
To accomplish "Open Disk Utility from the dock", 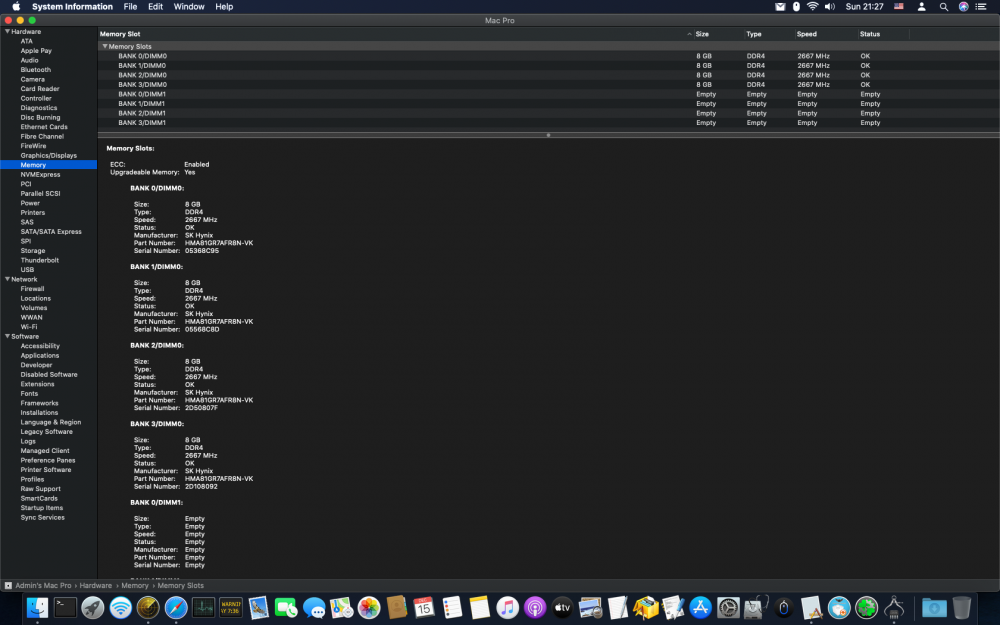I will click(x=756, y=607).
